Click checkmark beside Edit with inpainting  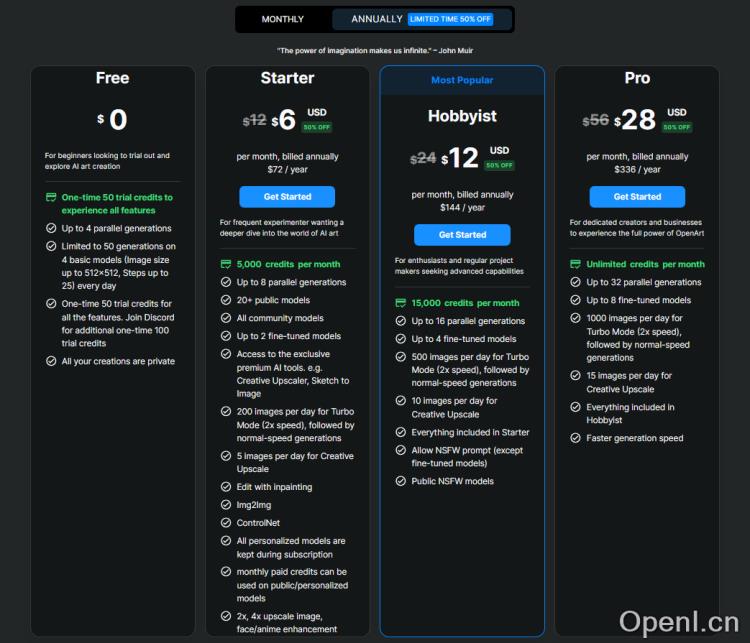[226, 487]
